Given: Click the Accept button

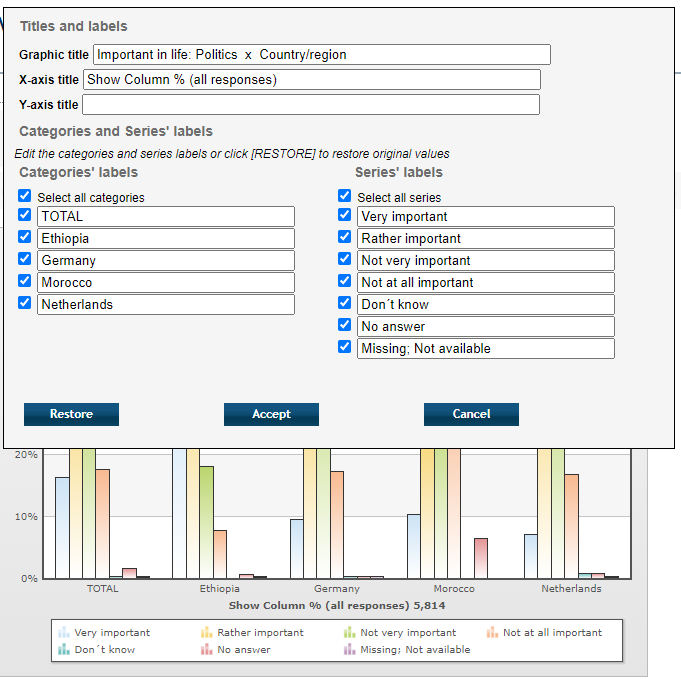Looking at the screenshot, I should click(x=271, y=414).
